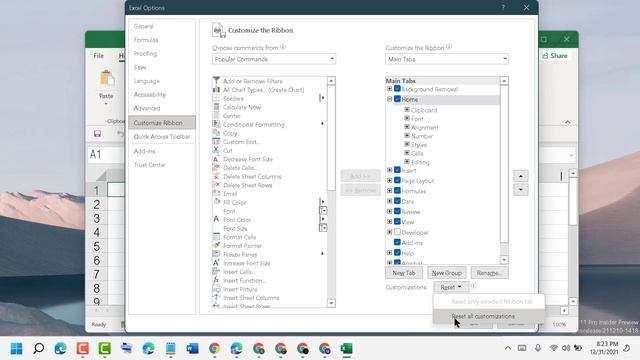Click the Font group in Home tree
640x360 pixels.
click(417, 119)
